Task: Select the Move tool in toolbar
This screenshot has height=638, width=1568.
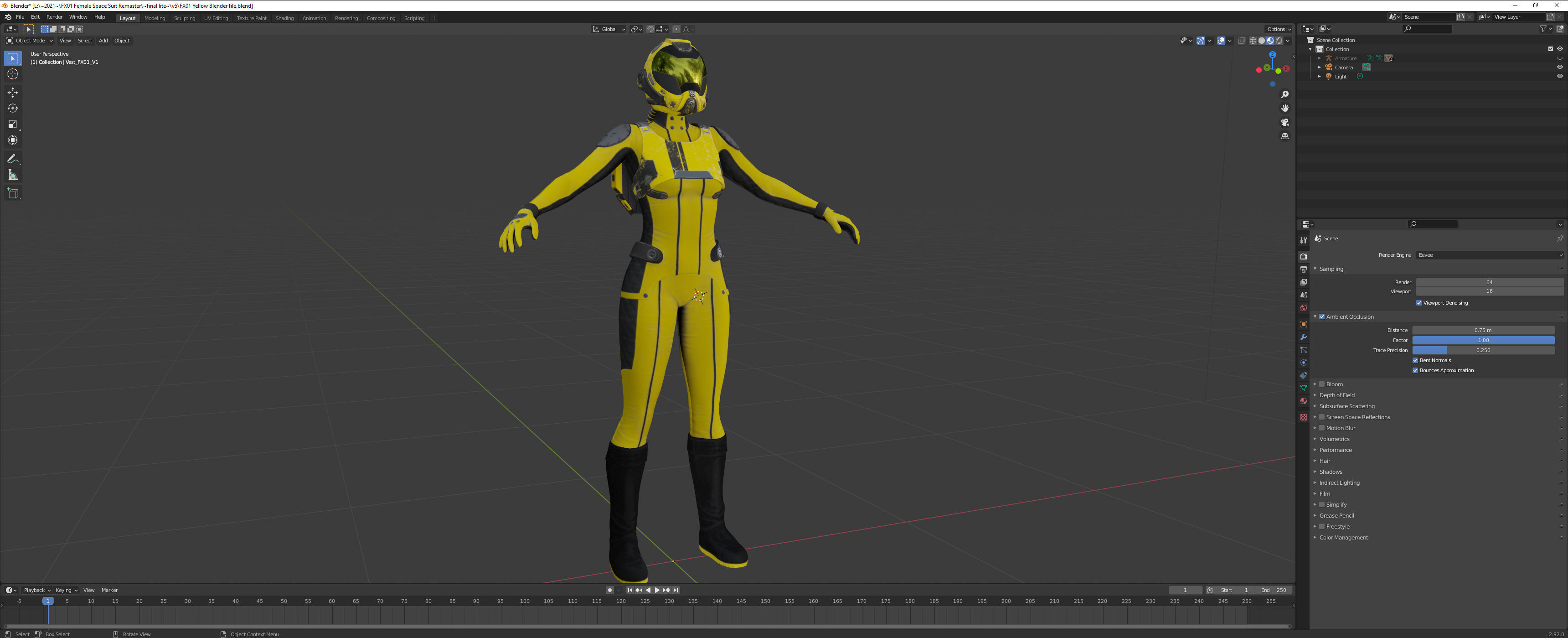Action: (x=13, y=92)
